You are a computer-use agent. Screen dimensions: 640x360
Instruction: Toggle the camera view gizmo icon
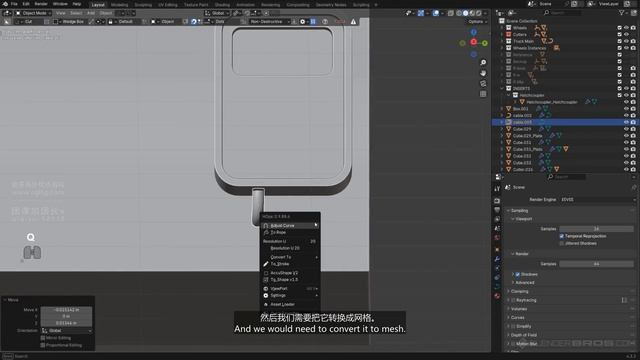tap(483, 83)
